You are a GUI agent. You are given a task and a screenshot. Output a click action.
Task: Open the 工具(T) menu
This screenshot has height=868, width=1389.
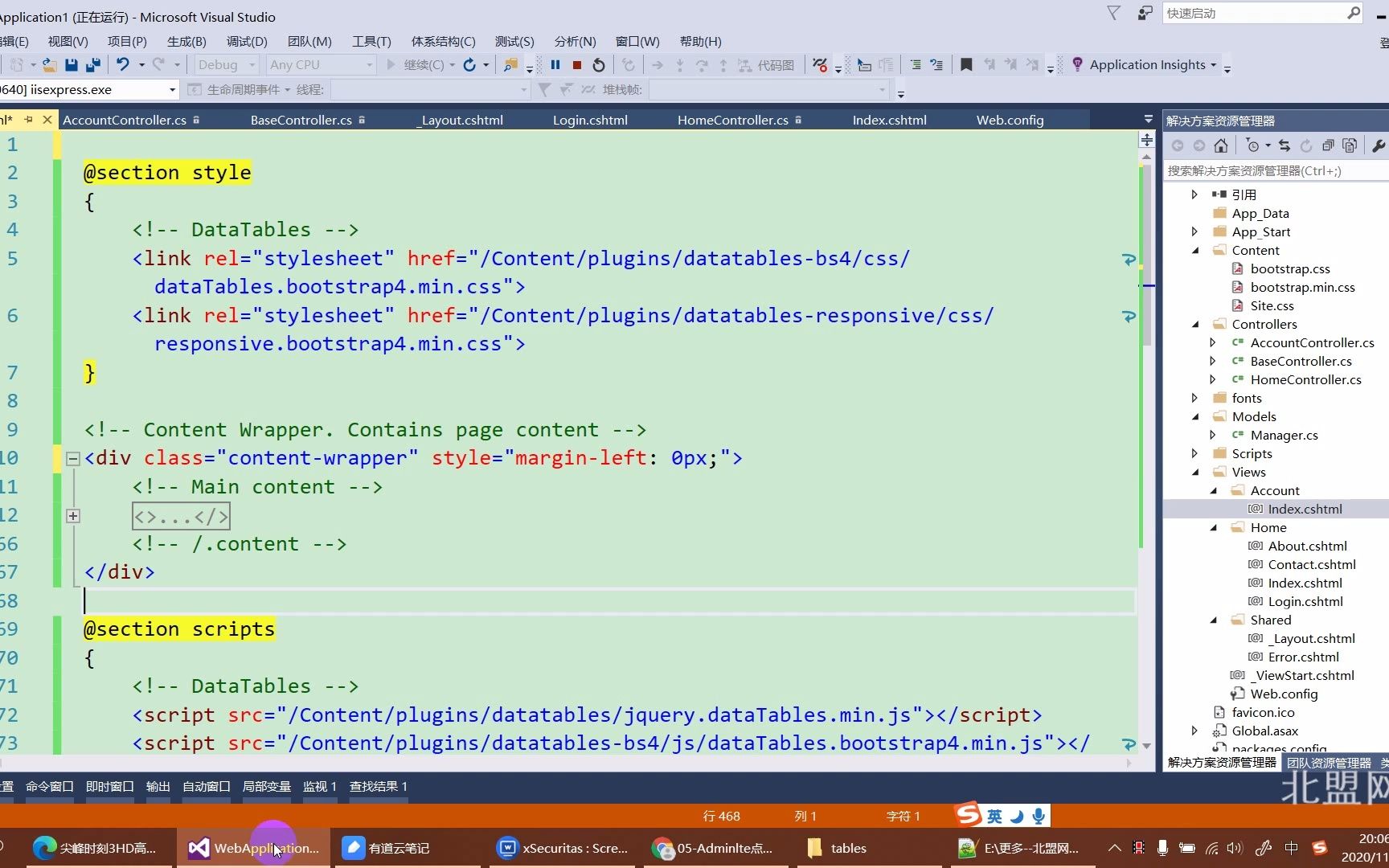[371, 41]
